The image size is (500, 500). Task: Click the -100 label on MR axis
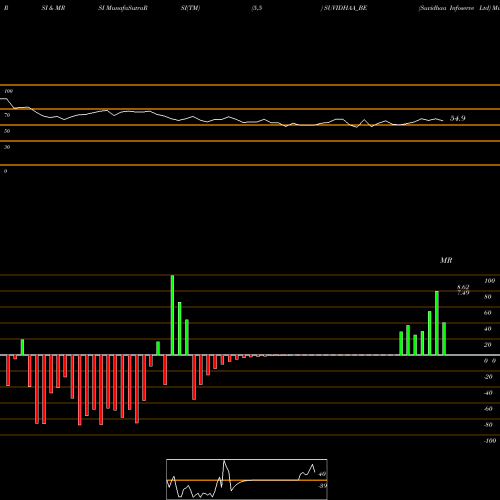click(x=489, y=441)
